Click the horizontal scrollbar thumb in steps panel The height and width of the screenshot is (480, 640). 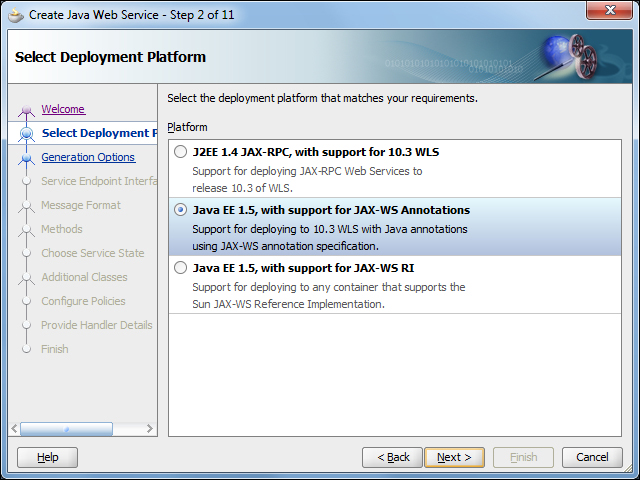click(66, 429)
